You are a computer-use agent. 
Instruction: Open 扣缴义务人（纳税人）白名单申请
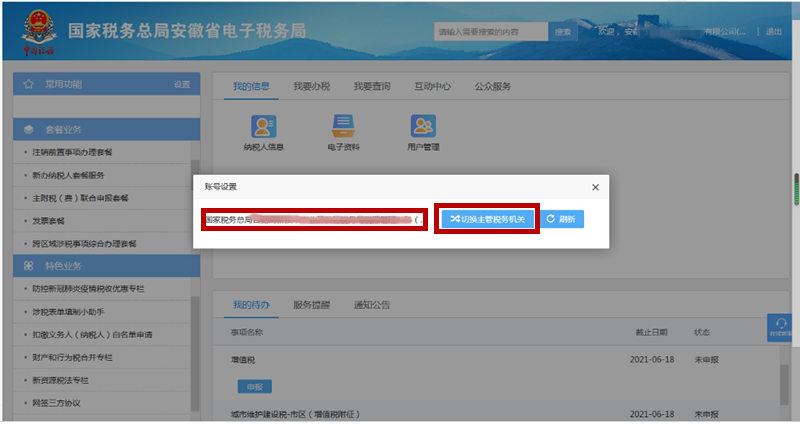click(x=92, y=335)
